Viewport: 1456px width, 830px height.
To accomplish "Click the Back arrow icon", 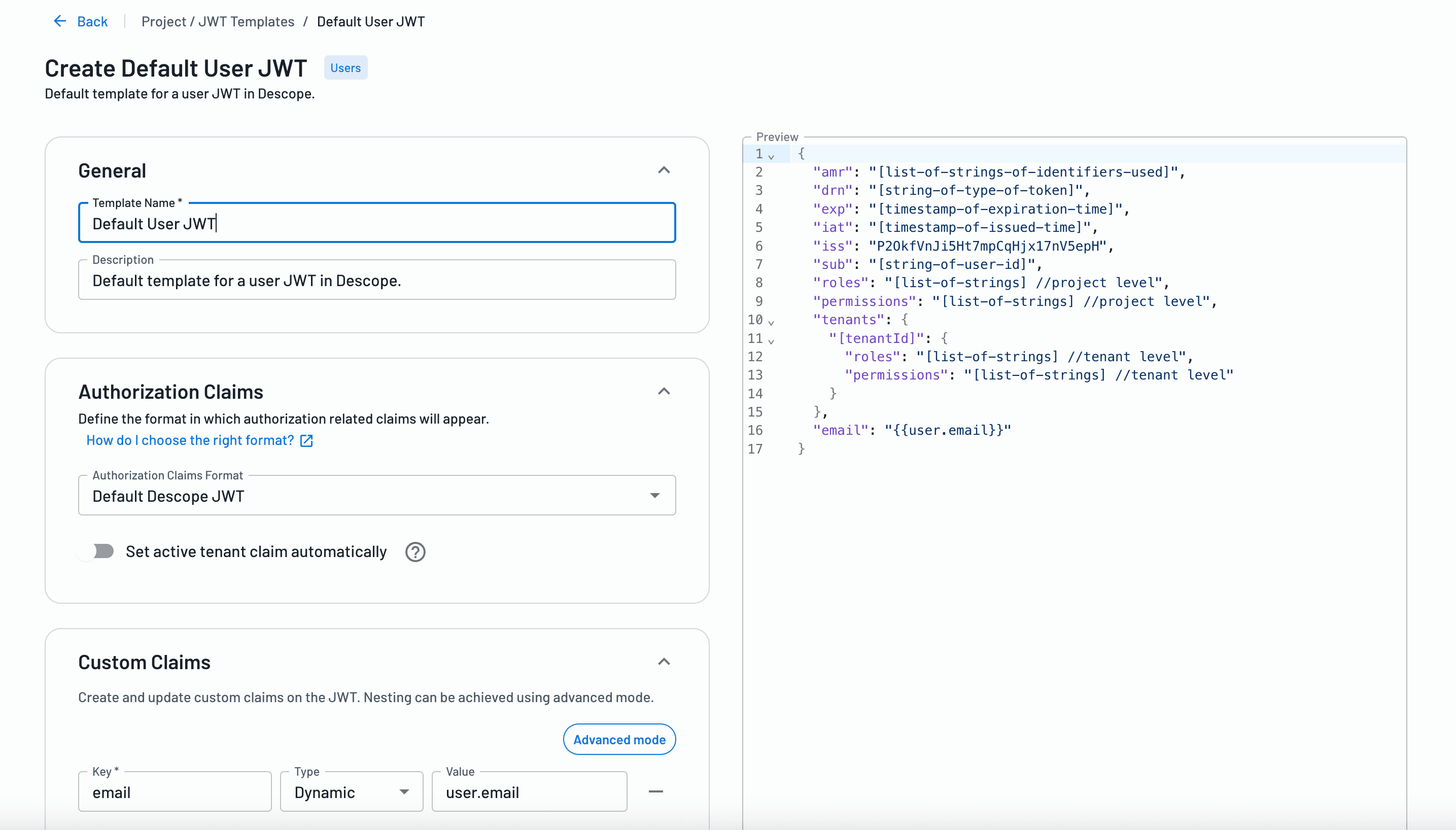I will [x=60, y=21].
